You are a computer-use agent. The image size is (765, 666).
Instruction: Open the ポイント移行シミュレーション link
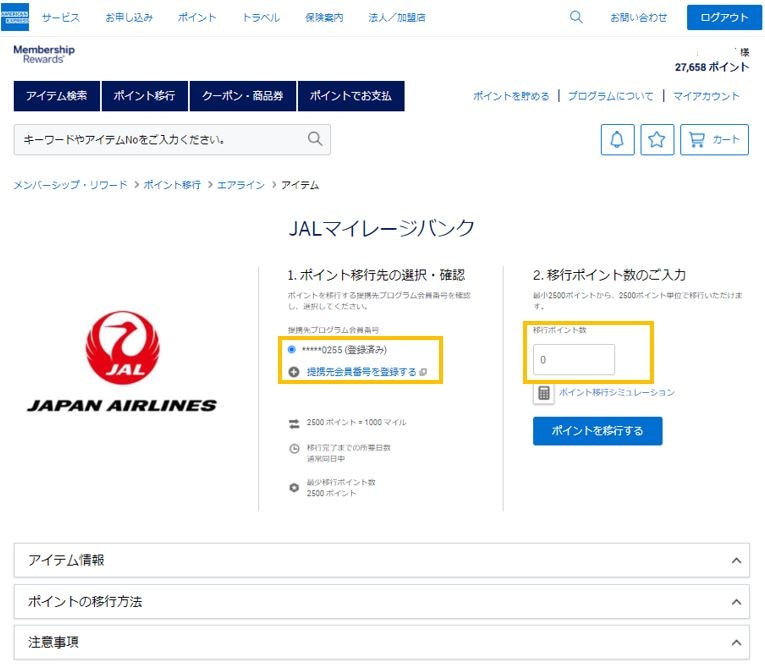tap(616, 393)
